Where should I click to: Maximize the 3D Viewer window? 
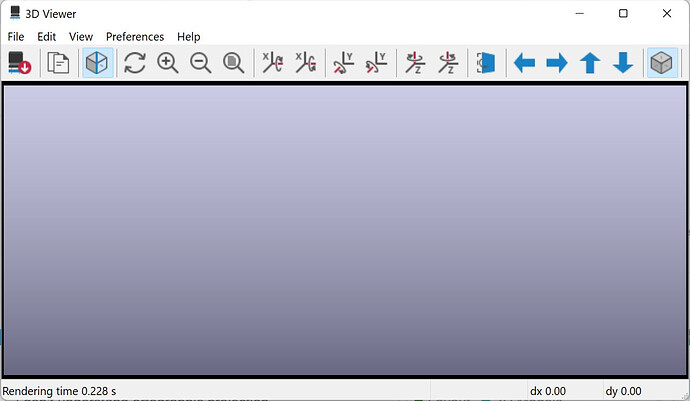[x=623, y=14]
